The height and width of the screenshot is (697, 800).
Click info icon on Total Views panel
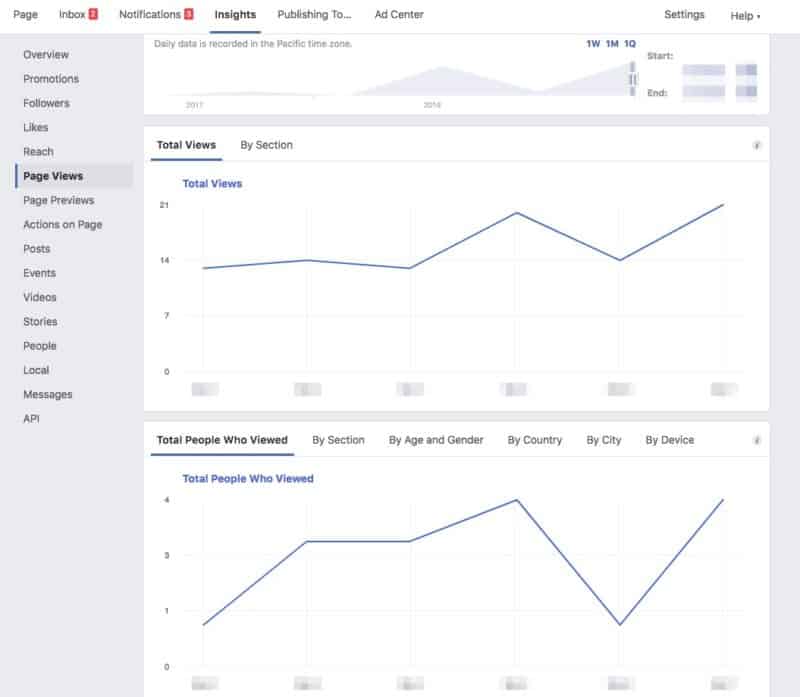click(757, 146)
